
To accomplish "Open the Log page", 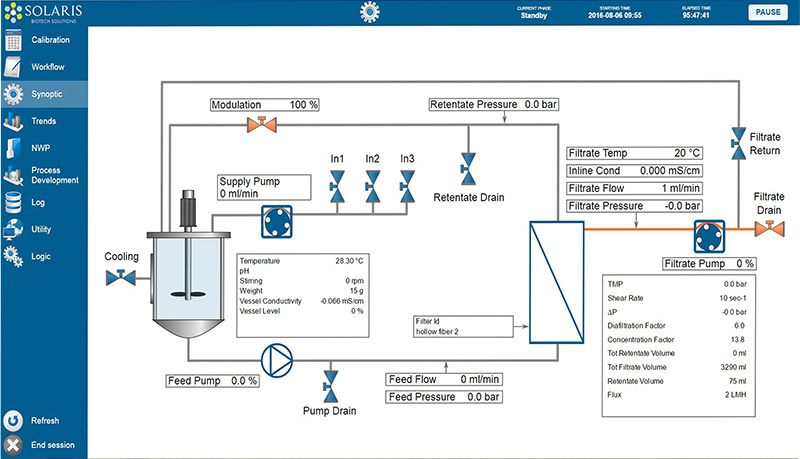I will point(44,202).
